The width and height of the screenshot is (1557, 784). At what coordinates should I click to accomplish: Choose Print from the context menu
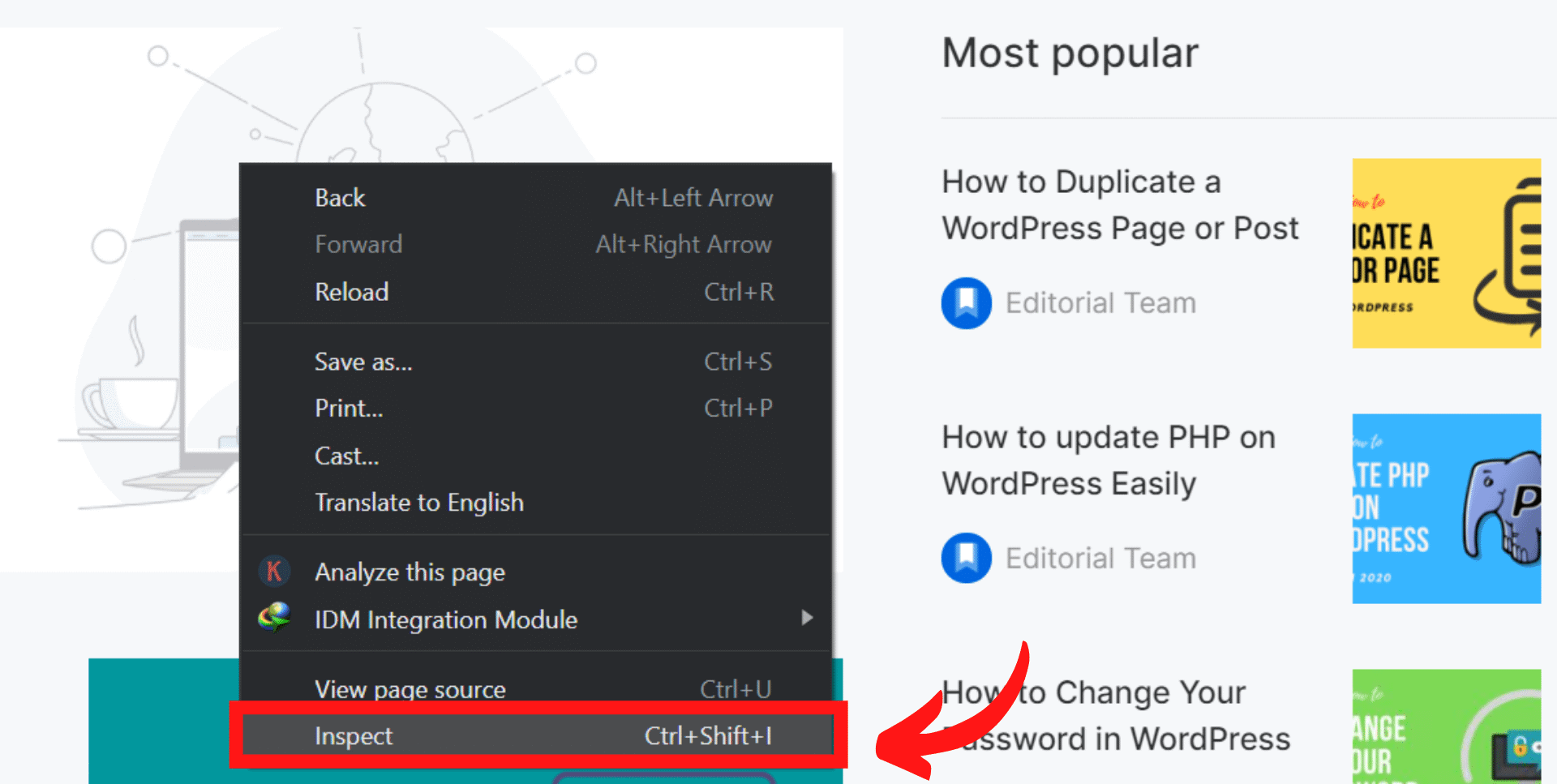point(347,408)
